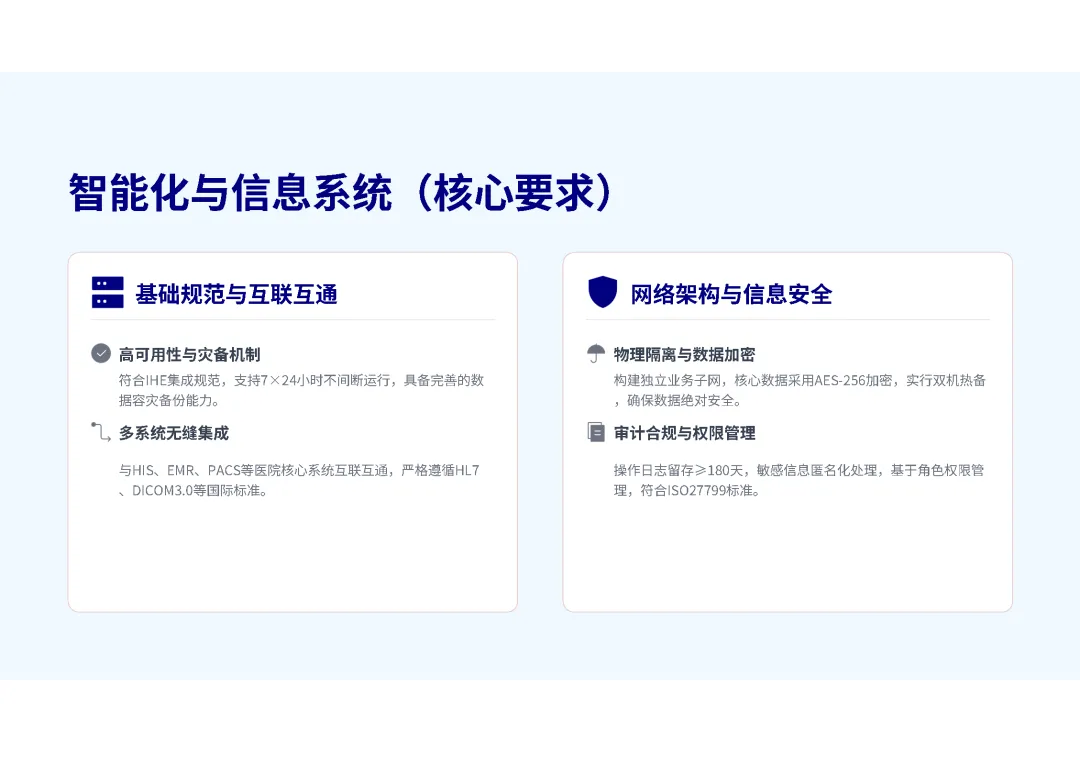
Task: Click the checkmark circle icon beside 高可用性与灾备机制
Action: (x=101, y=353)
